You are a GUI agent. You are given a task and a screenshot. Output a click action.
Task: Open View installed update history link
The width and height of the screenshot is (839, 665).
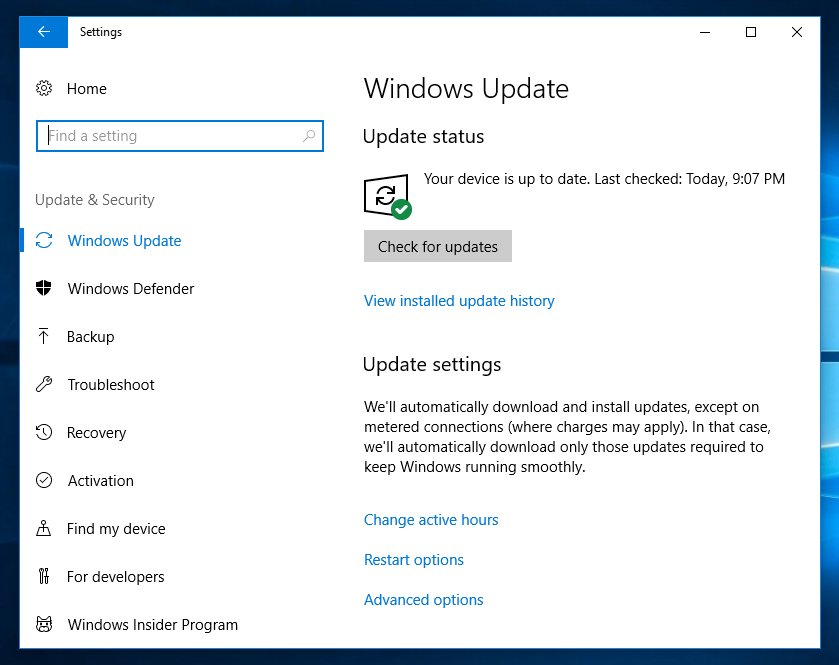tap(459, 301)
